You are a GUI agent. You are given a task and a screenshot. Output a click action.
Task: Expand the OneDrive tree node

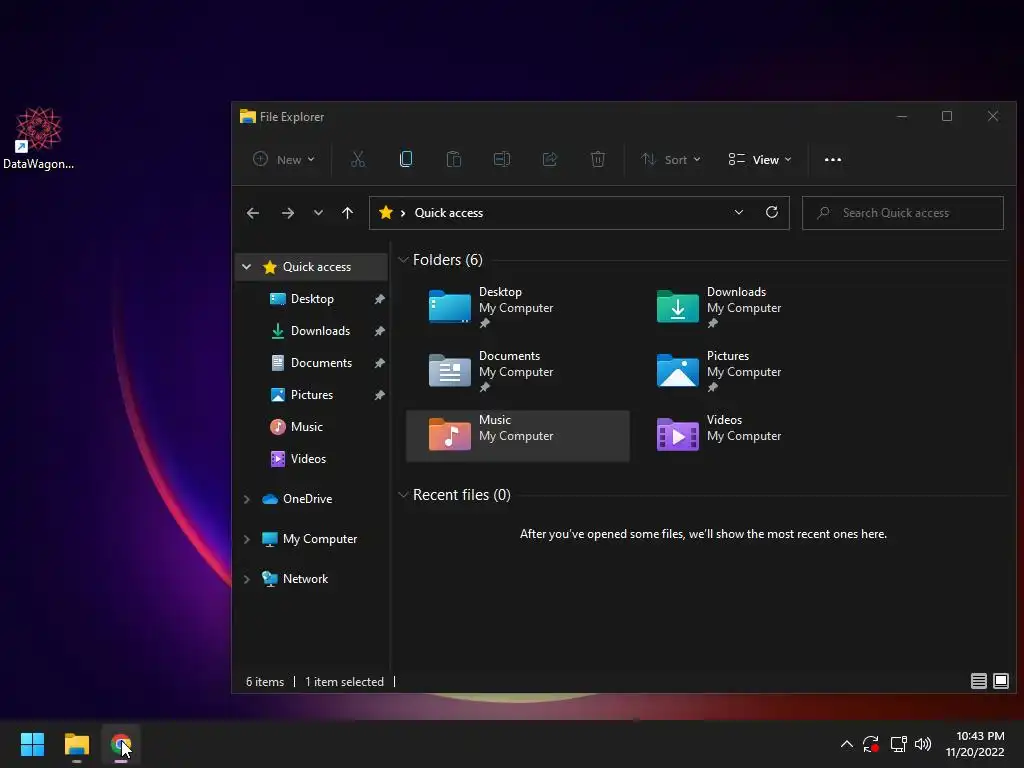246,499
